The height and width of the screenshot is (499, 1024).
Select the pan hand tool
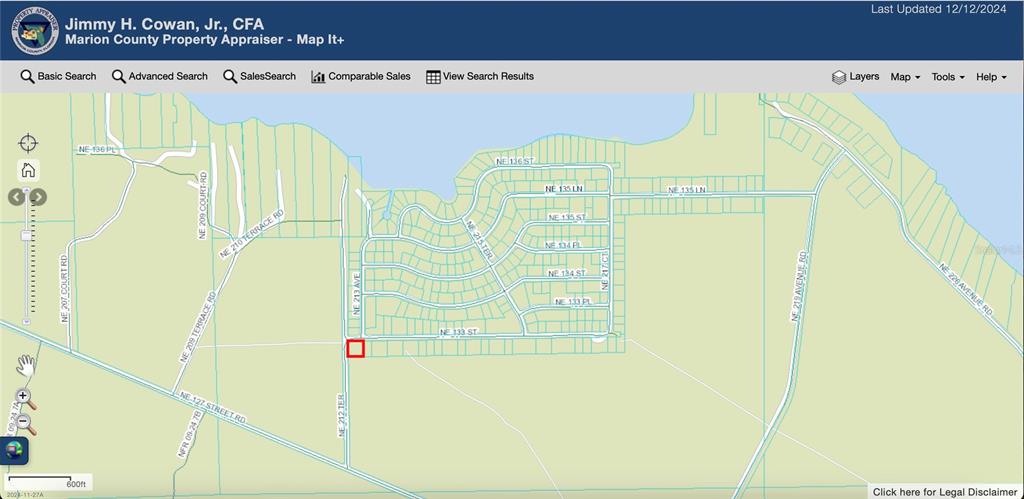25,366
